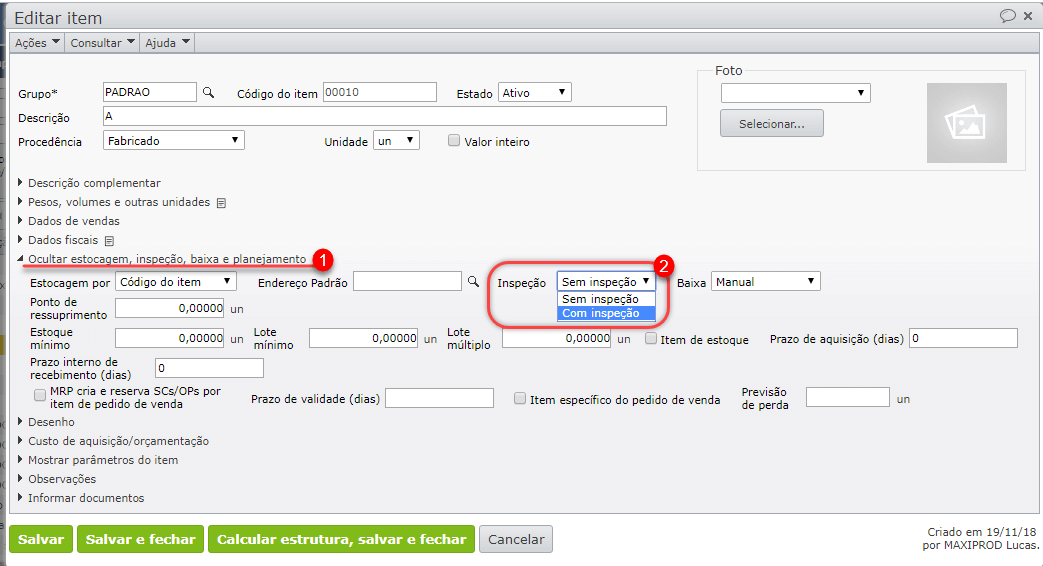Screen dimensions: 1043x566
Task: Check MRP cria e reserva SCs/OPs checkbox
Action: (x=40, y=396)
